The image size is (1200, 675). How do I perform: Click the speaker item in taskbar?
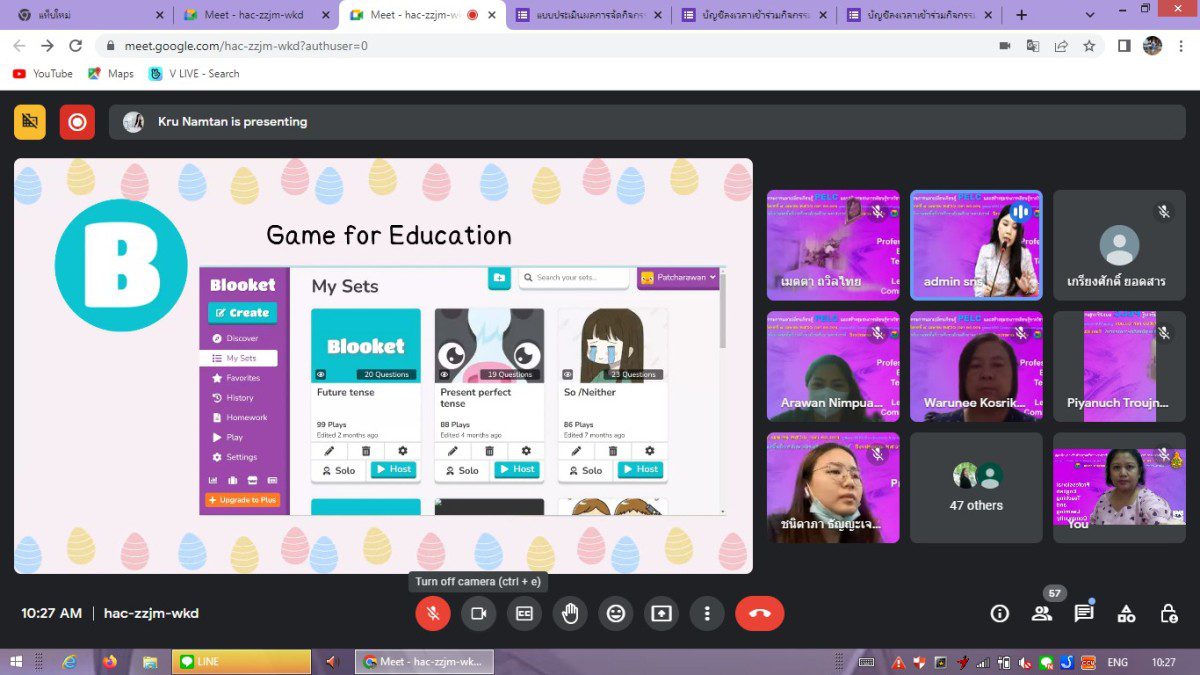[x=332, y=662]
